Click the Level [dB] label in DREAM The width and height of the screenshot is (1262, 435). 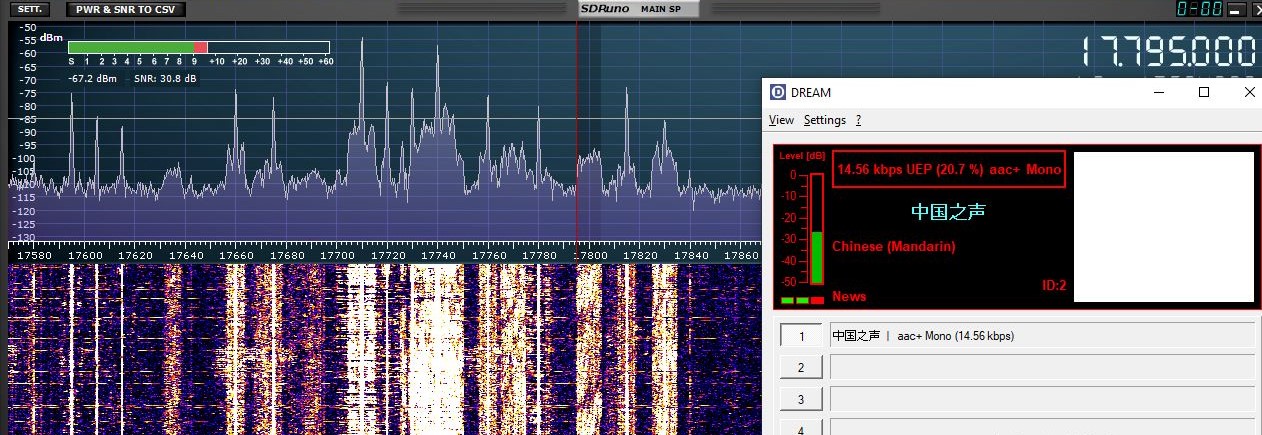click(x=802, y=156)
